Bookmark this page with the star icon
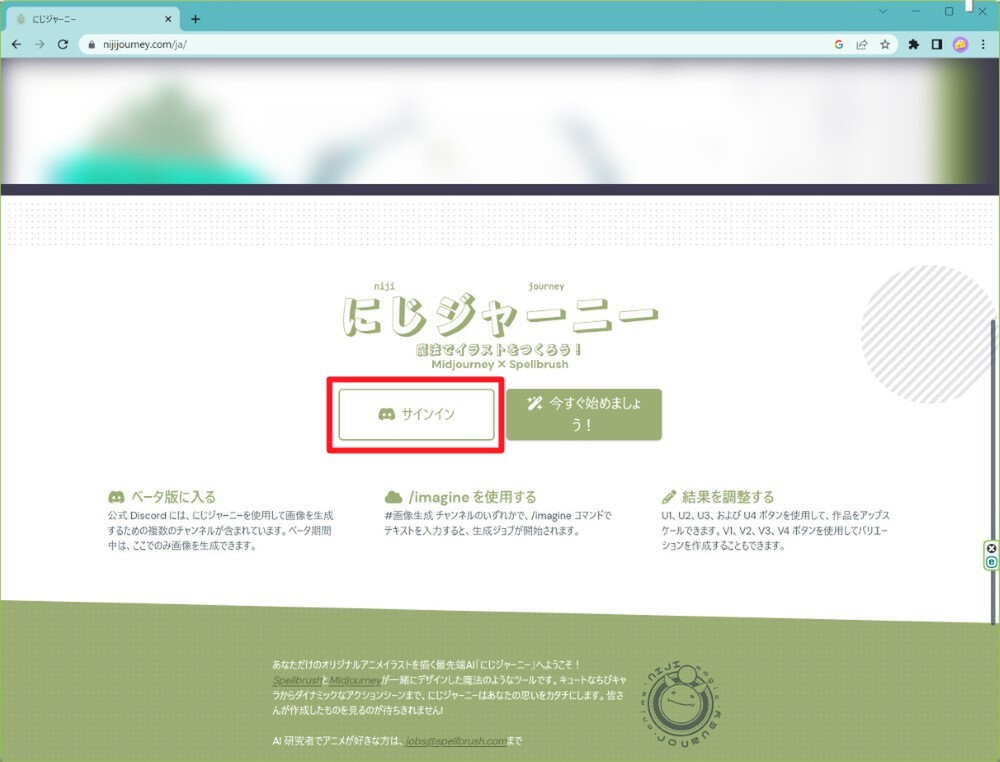1000x762 pixels. coord(885,45)
